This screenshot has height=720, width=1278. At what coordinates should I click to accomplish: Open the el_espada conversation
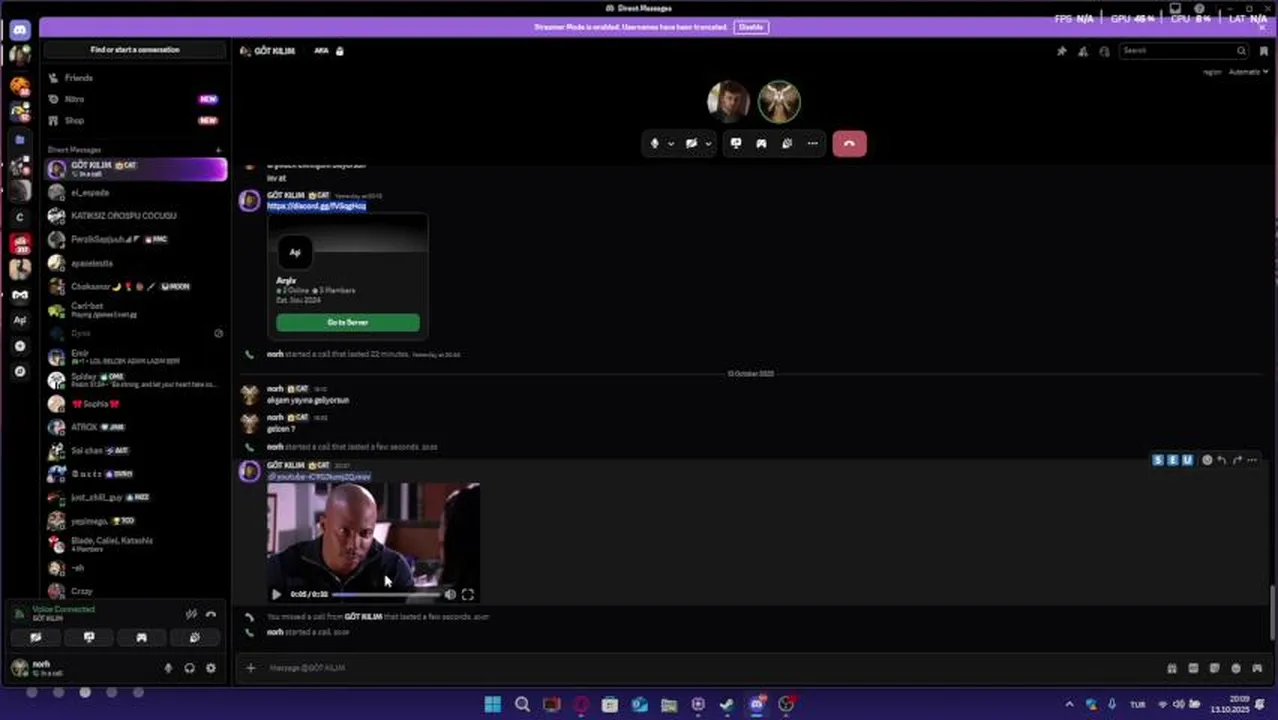coord(135,193)
